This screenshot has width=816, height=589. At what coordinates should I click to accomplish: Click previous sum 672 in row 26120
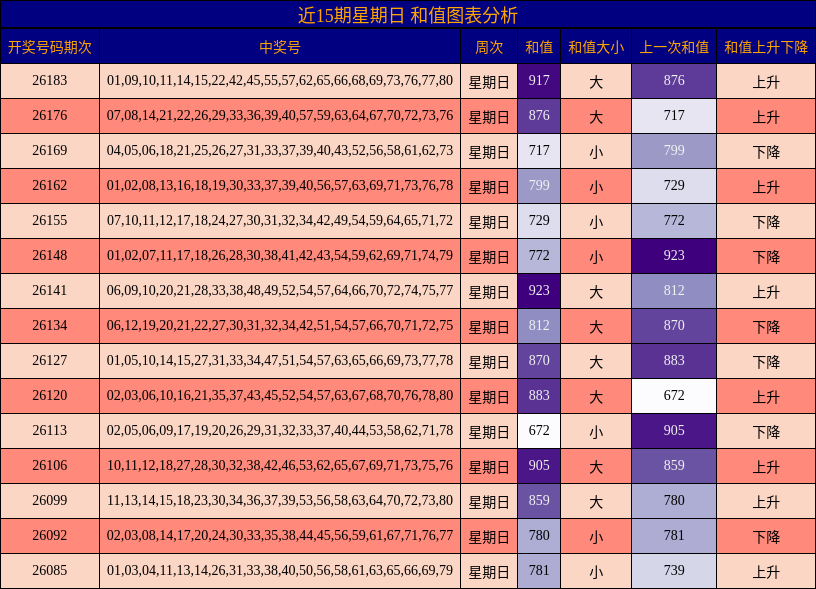pos(674,396)
